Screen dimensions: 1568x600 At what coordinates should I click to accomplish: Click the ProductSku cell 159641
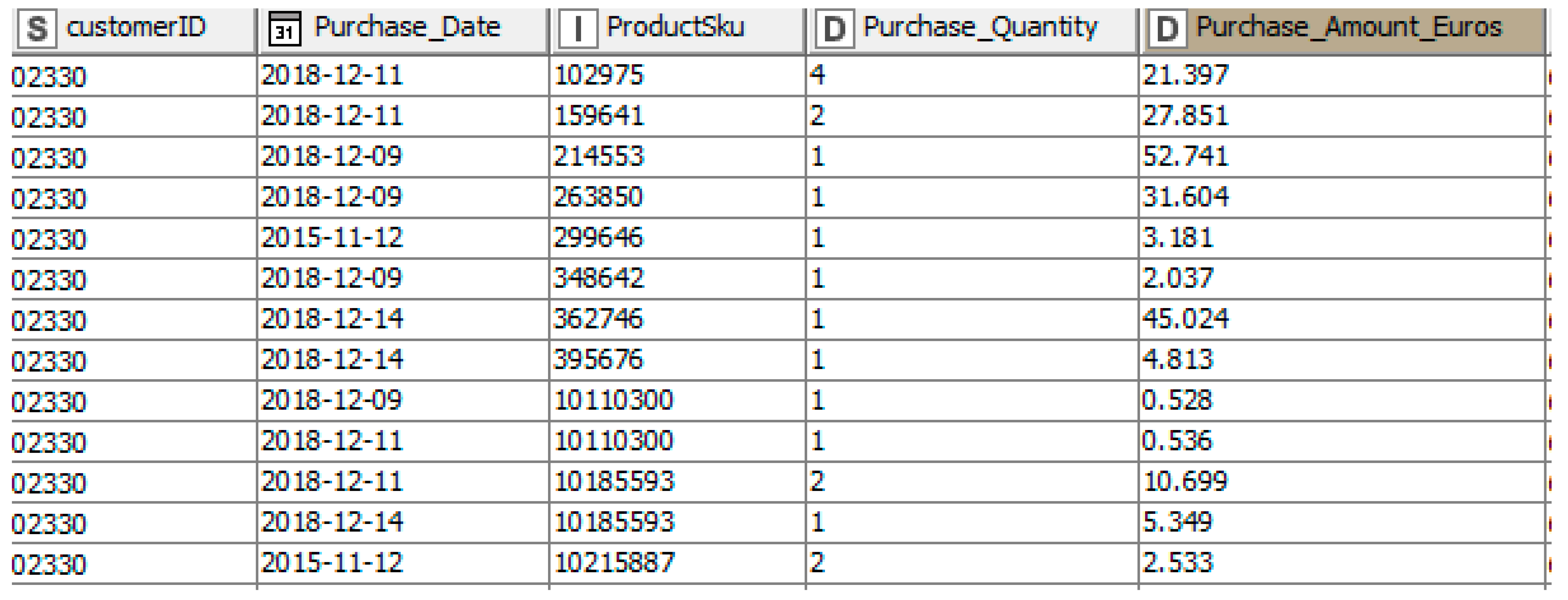pos(599,116)
